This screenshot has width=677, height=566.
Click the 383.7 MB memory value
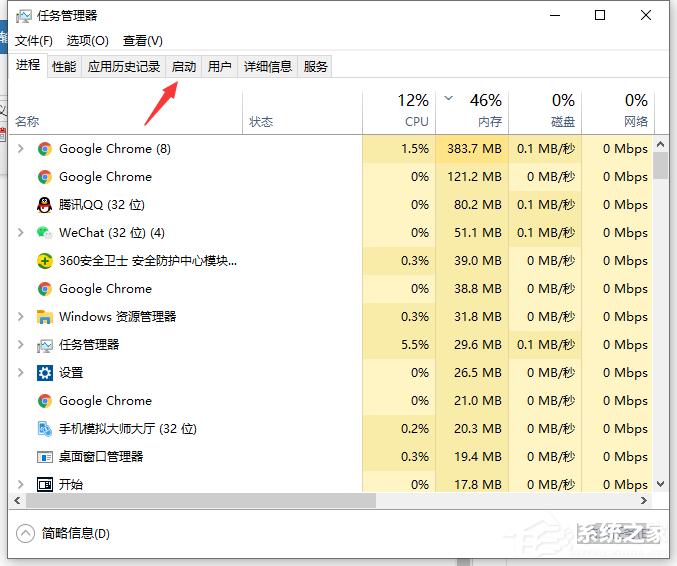pos(474,149)
